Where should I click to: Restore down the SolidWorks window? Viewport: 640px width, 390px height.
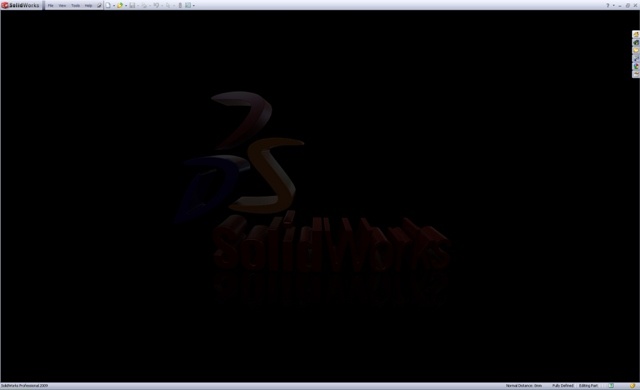click(628, 6)
